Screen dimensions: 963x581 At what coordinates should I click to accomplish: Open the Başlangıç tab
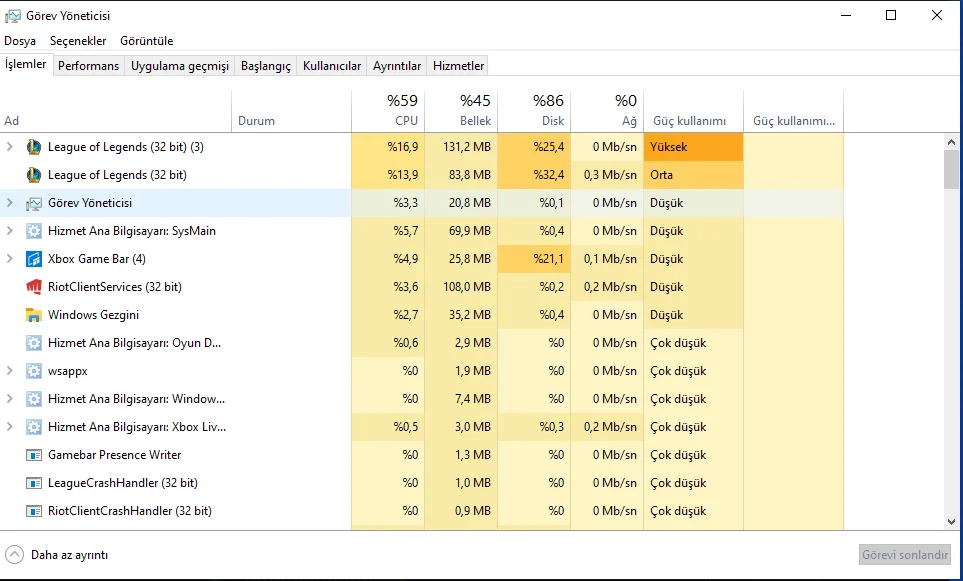[x=266, y=66]
